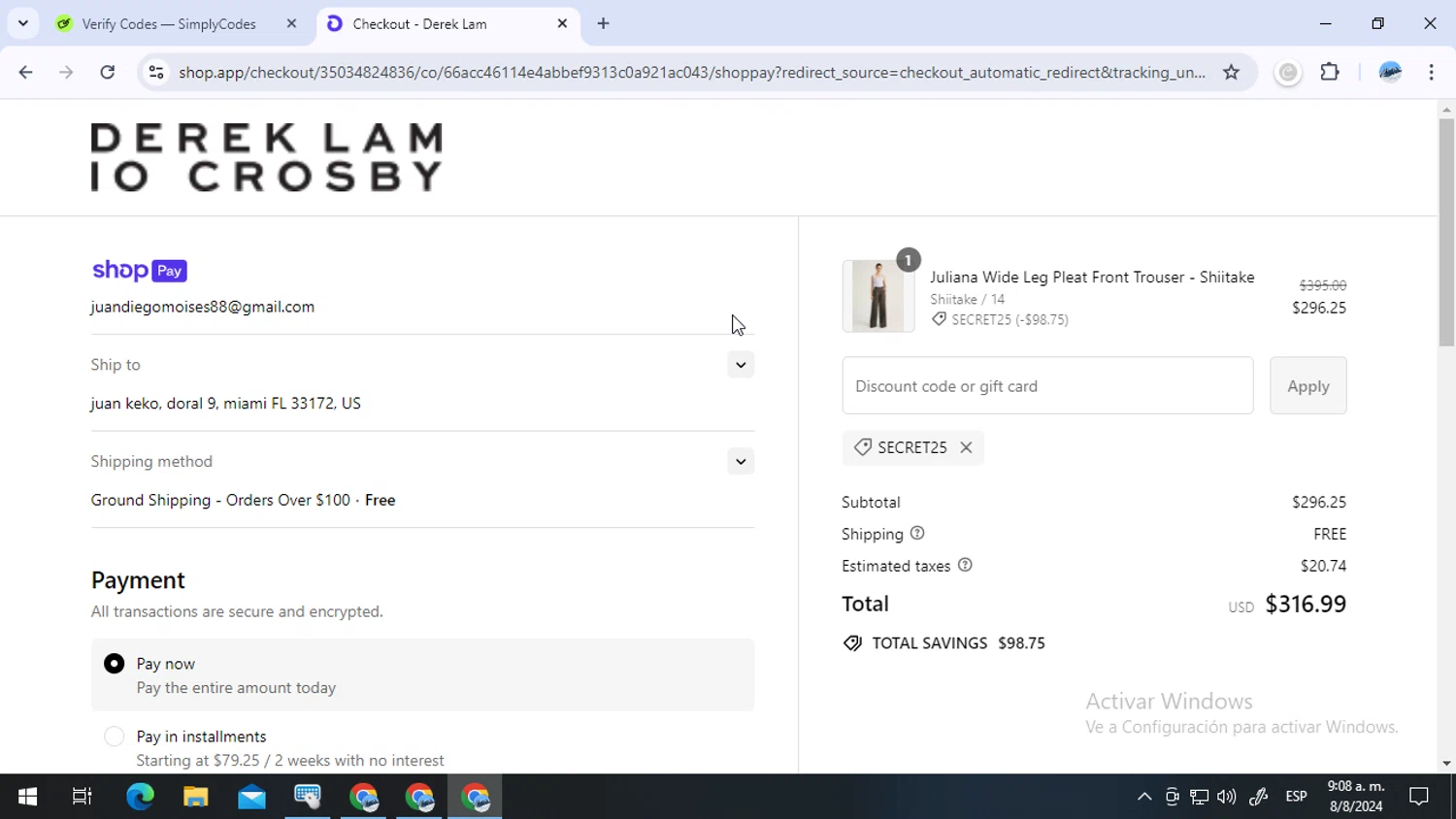Image resolution: width=1456 pixels, height=819 pixels.
Task: Click the Total Savings tag icon
Action: coord(852,643)
